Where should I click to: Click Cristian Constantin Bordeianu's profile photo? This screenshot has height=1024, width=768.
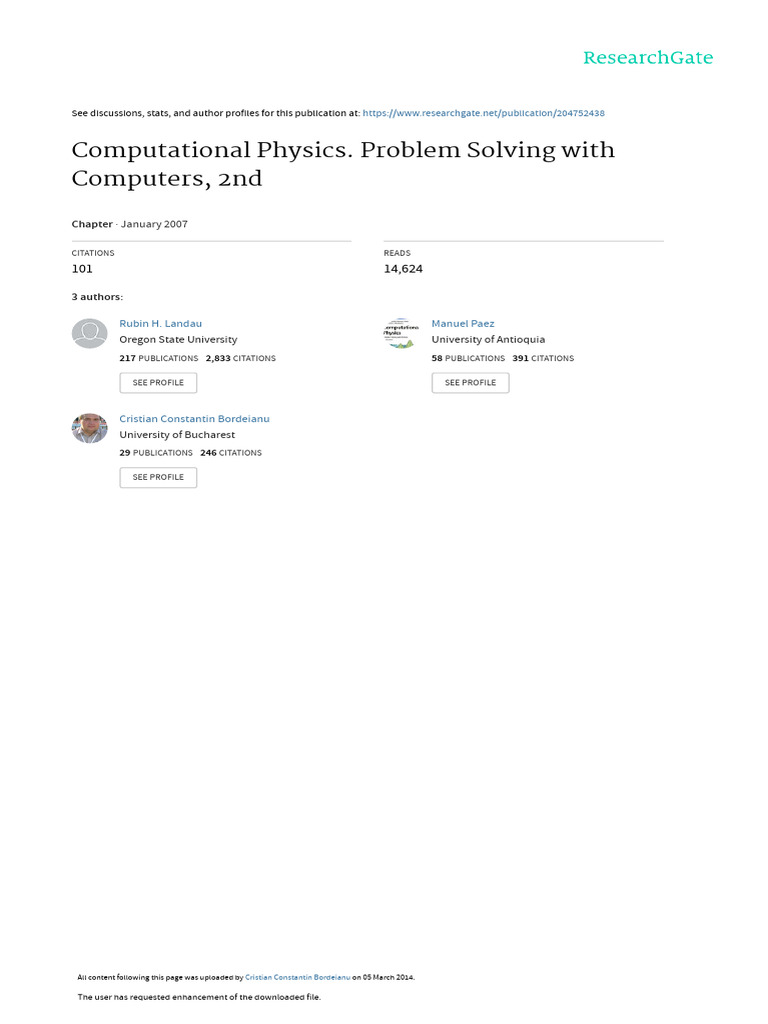point(89,428)
